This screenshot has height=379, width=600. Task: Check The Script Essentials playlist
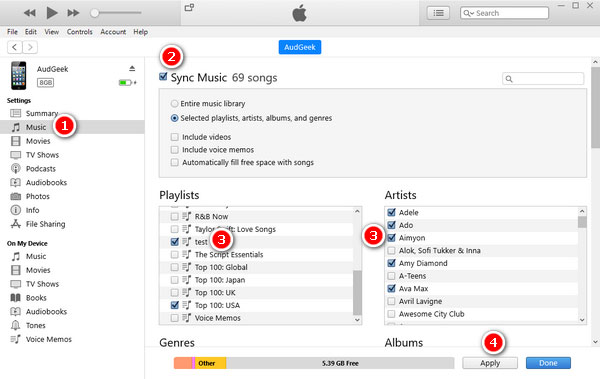pos(174,254)
